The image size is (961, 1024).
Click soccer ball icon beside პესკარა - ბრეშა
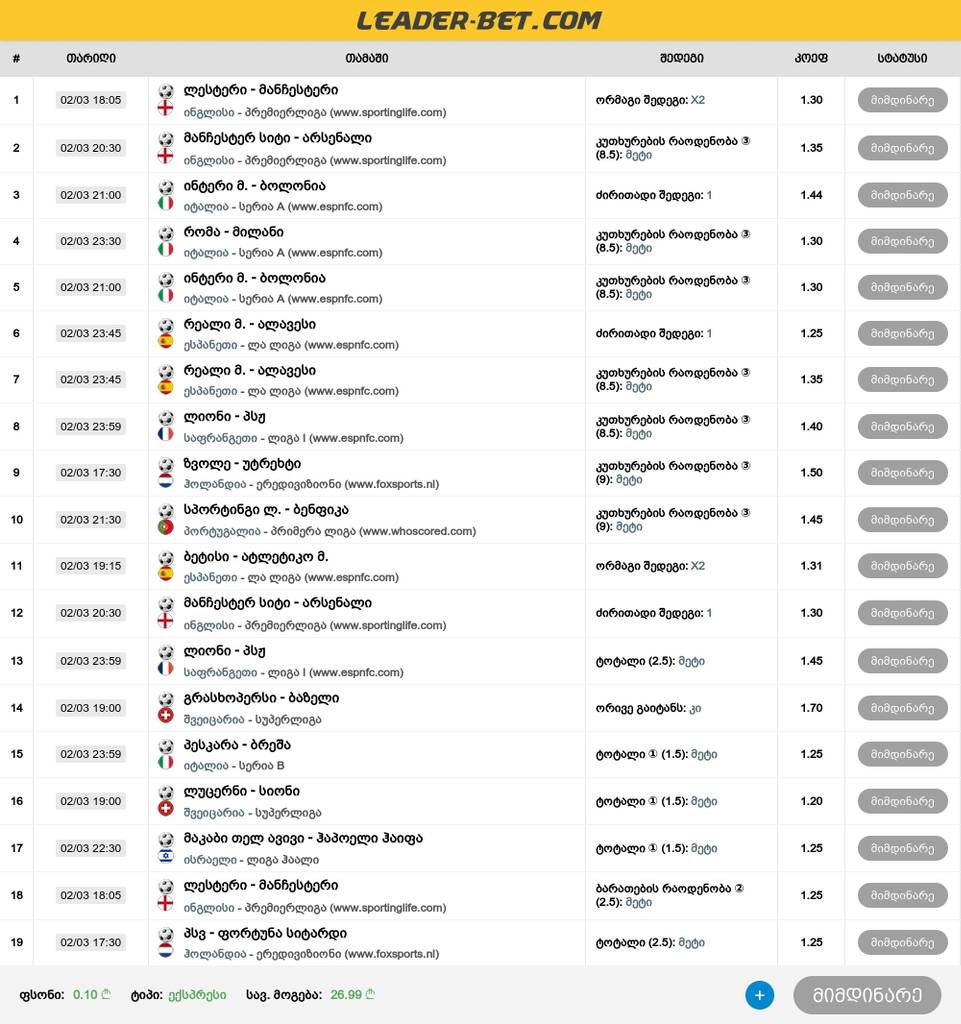click(x=166, y=746)
